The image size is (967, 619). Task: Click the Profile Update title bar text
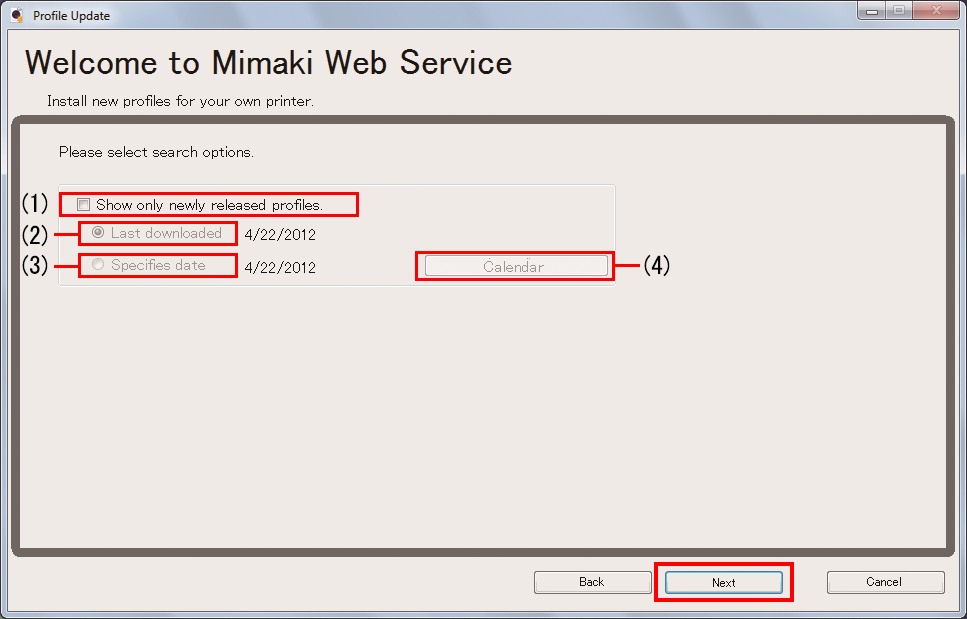coord(71,16)
